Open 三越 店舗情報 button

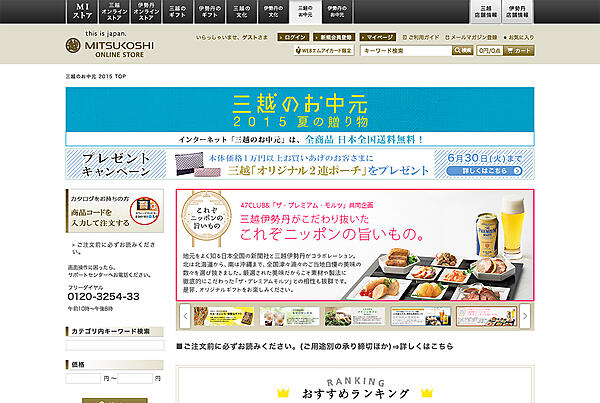[x=485, y=11]
